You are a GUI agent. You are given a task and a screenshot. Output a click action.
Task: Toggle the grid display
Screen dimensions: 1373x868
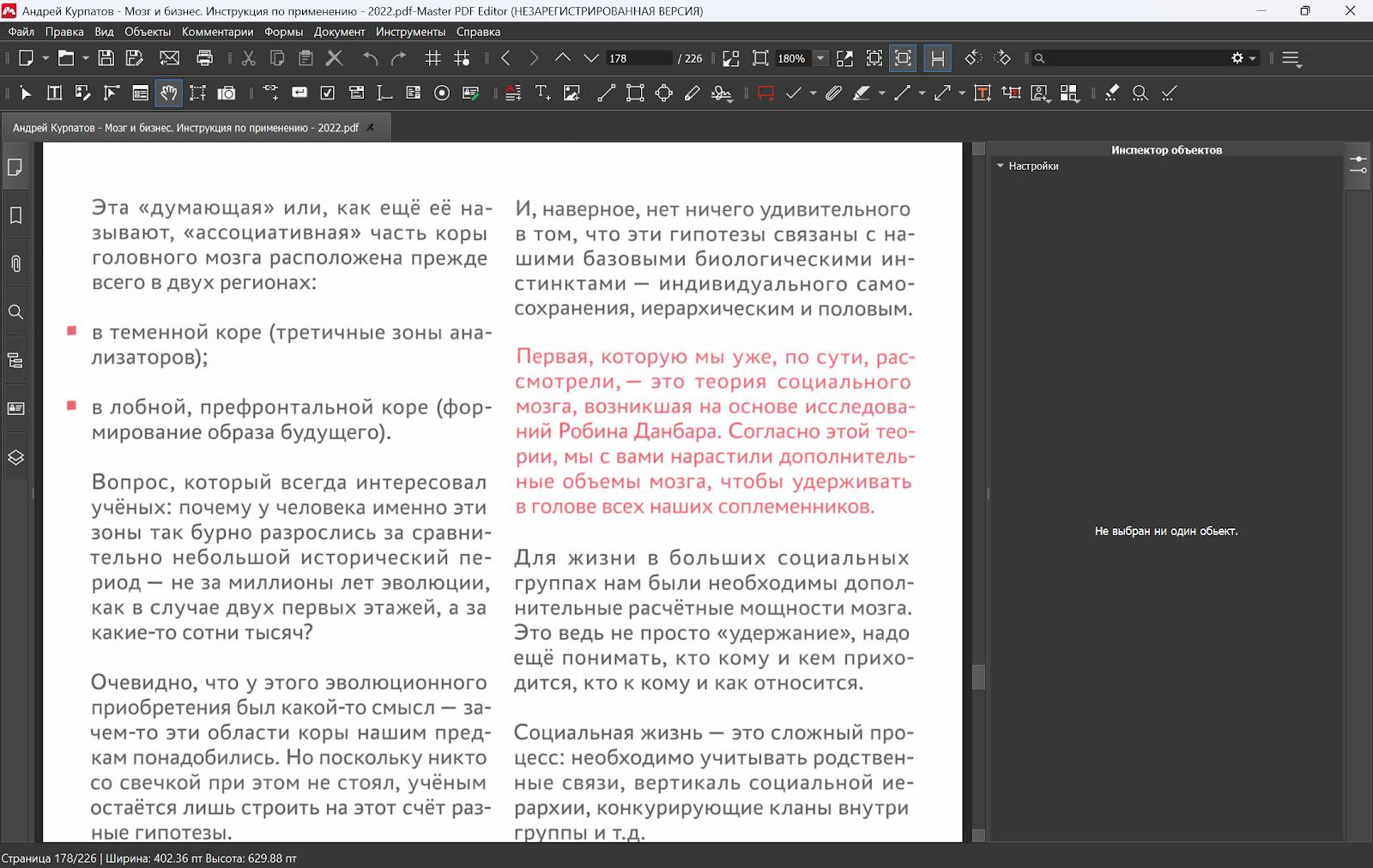[433, 58]
